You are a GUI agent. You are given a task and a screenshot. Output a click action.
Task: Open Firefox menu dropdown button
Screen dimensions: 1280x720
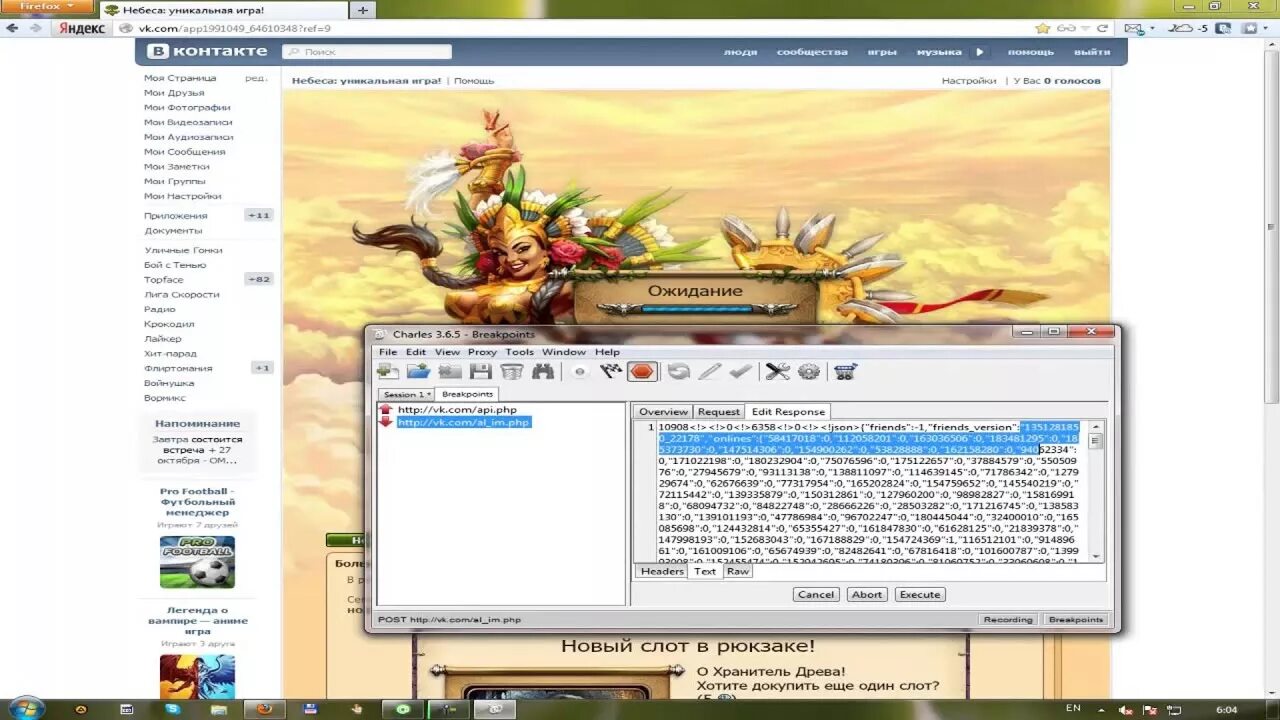click(46, 7)
